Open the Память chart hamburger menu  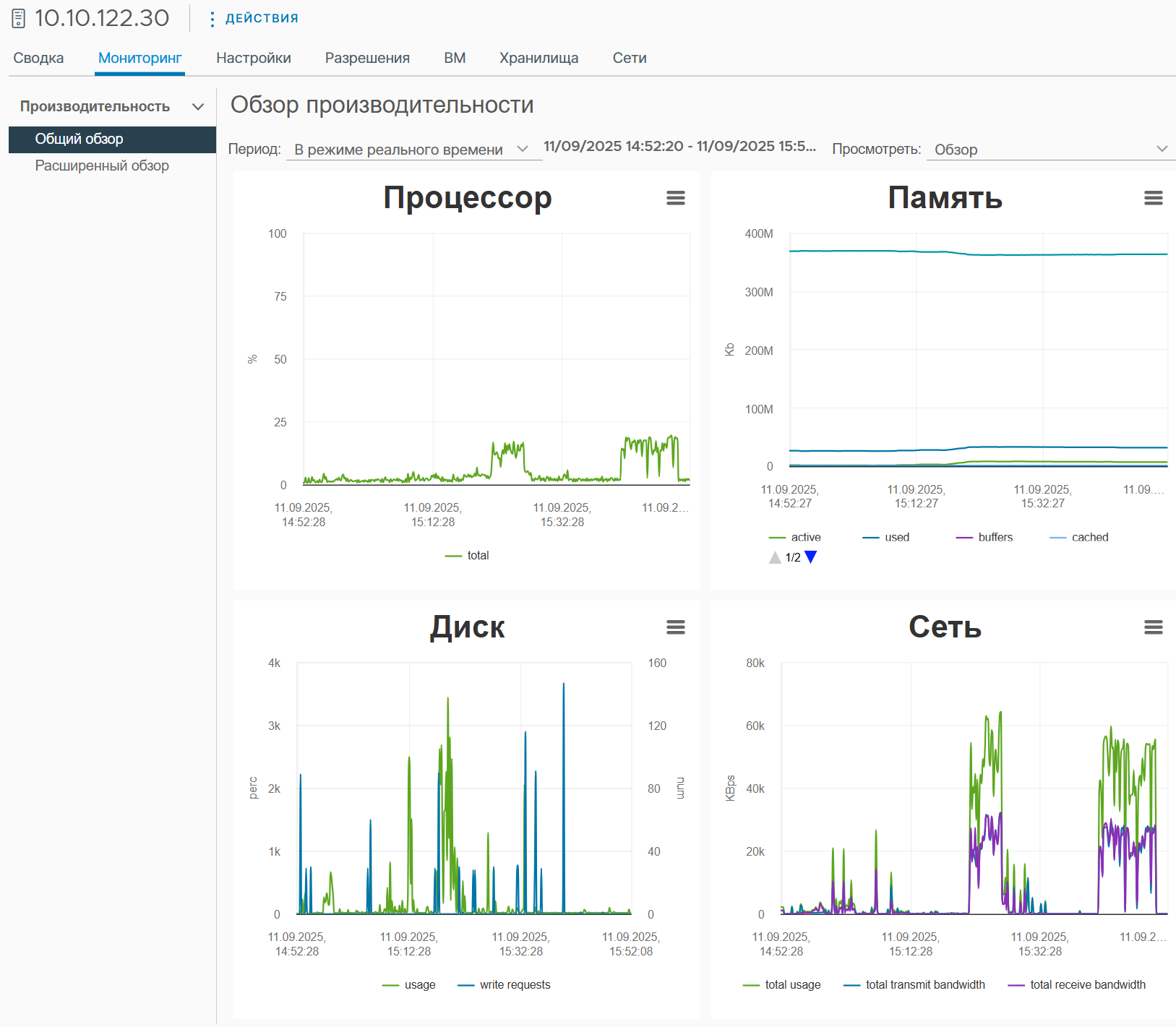1153,198
